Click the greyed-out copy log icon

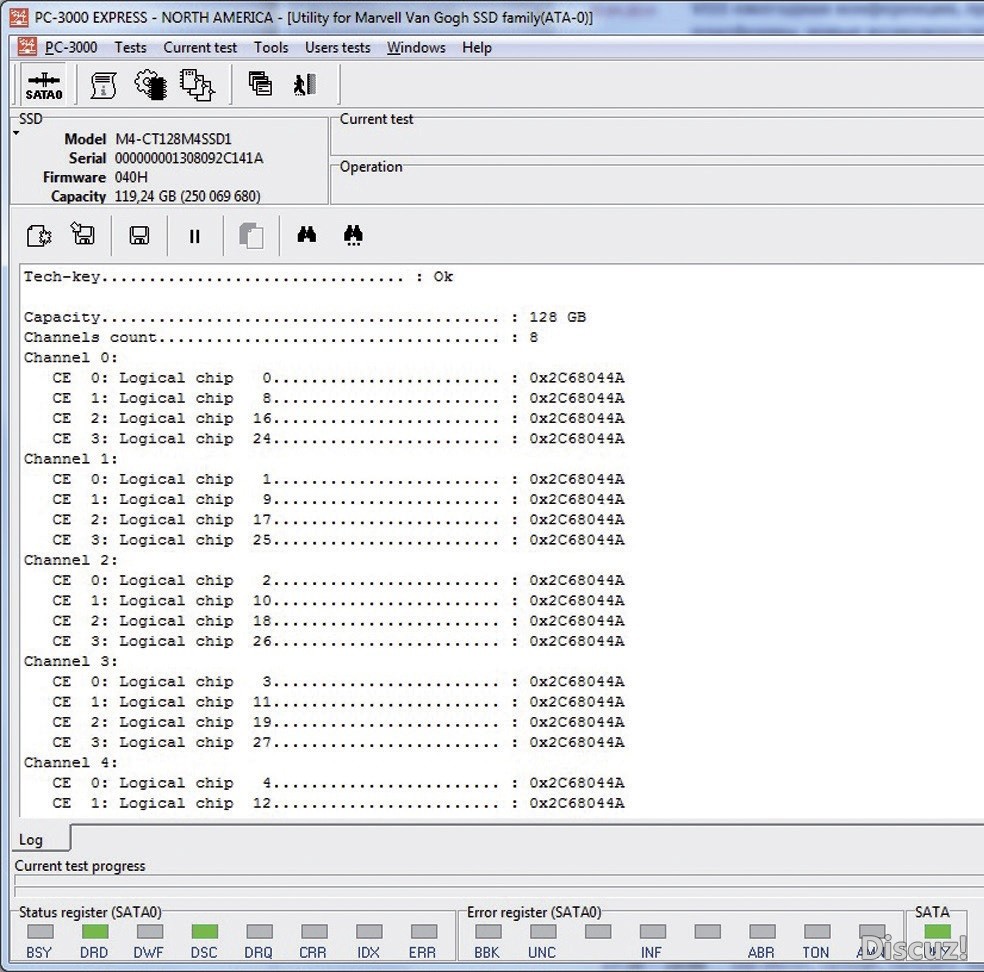(x=251, y=236)
